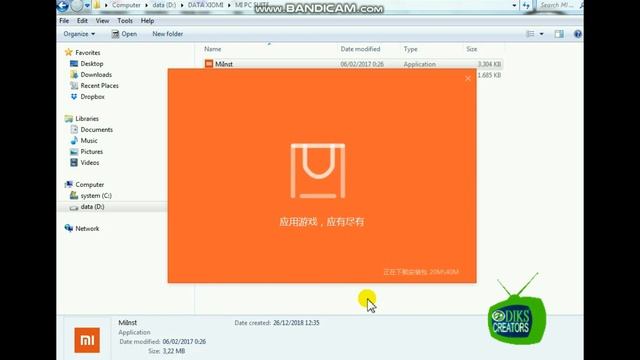Click the Application type cell
This screenshot has height=360, width=640.
click(420, 64)
